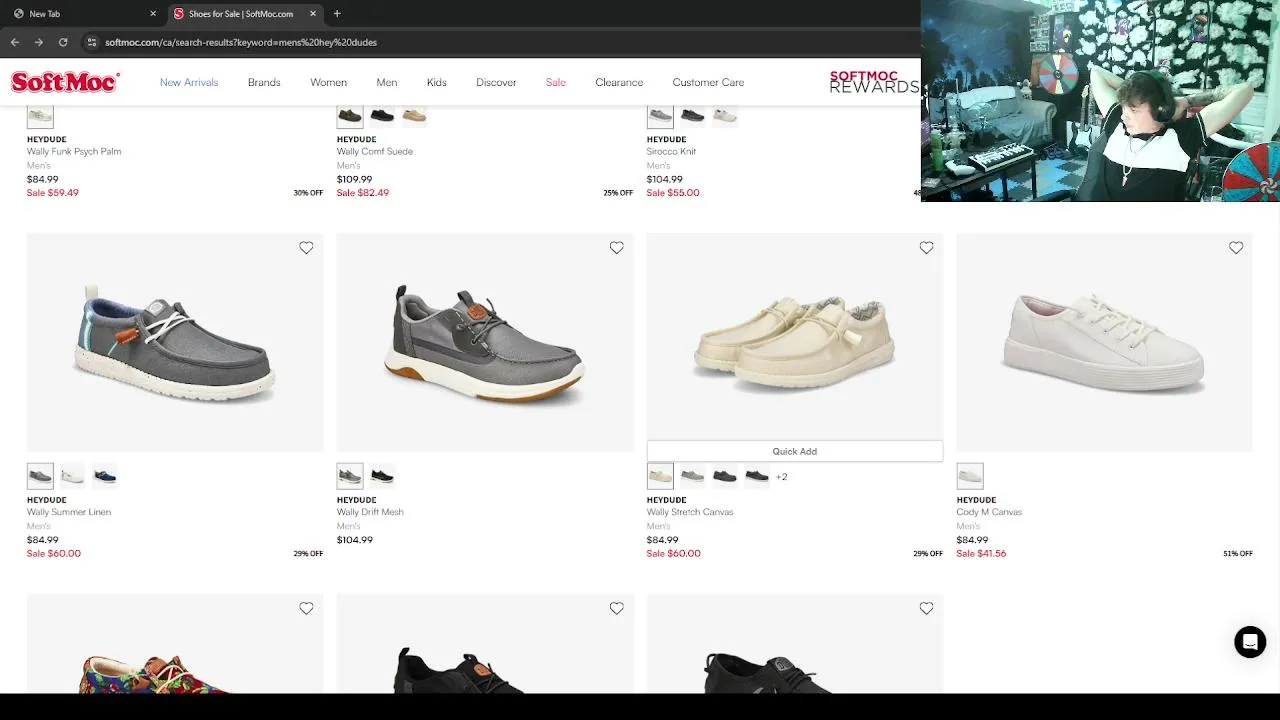1280x720 pixels.
Task: Click Sale $41.56 price on Cody M Canvas
Action: coord(981,553)
